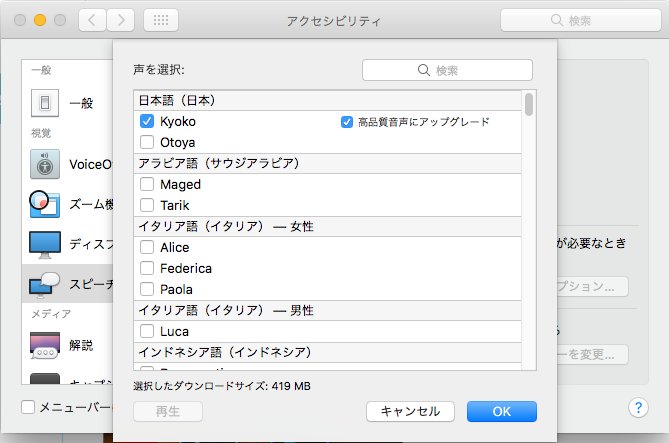Click the メディア sidebar section label
The height and width of the screenshot is (443, 669).
coord(51,314)
